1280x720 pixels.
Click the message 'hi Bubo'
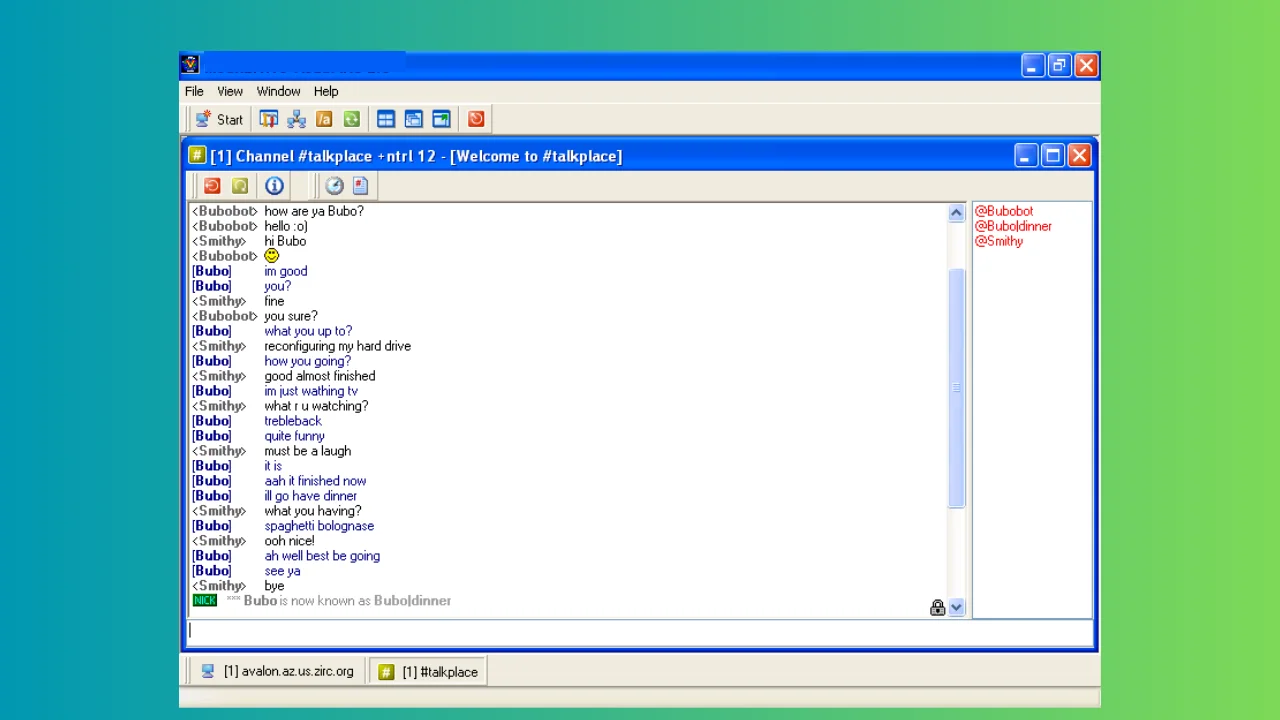point(285,241)
